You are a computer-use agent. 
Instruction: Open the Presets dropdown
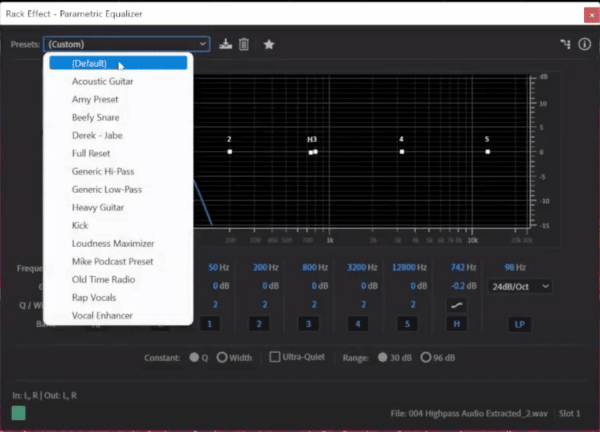(126, 44)
